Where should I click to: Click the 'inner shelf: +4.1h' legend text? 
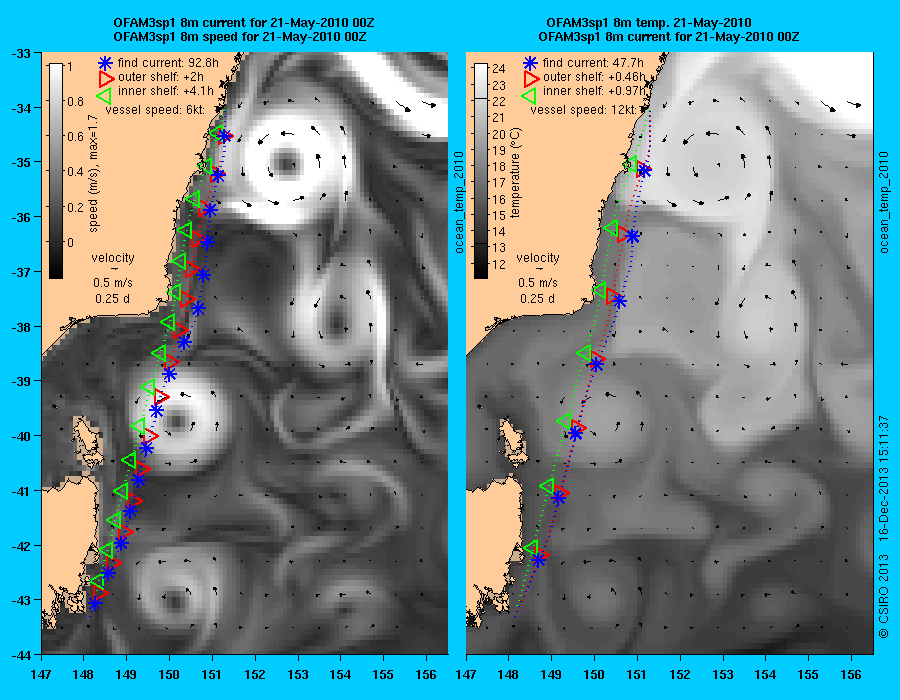pyautogui.click(x=166, y=91)
